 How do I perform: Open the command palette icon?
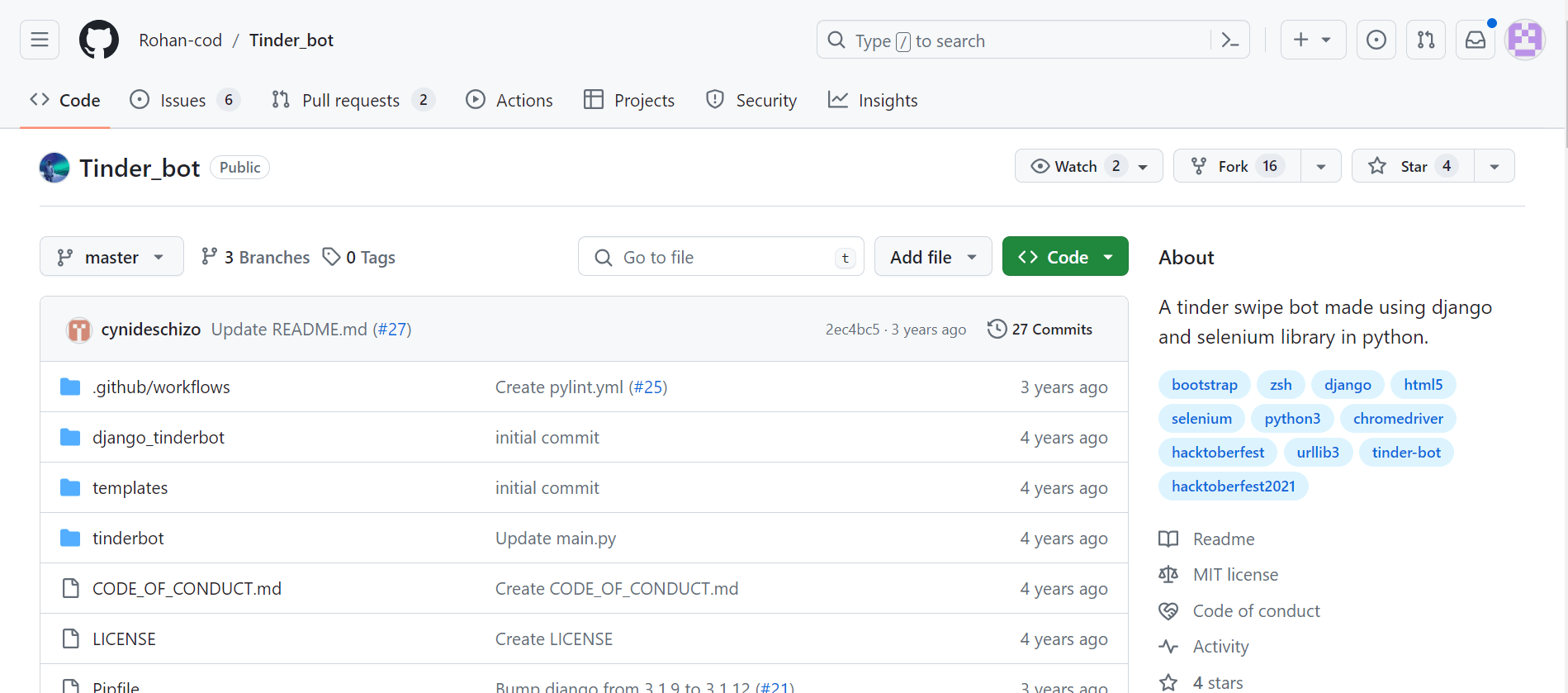1229,40
